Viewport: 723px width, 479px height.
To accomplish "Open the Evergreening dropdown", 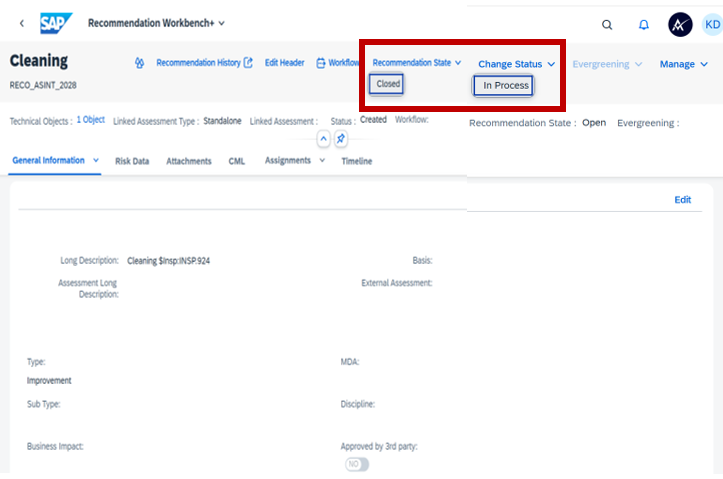I will point(607,64).
